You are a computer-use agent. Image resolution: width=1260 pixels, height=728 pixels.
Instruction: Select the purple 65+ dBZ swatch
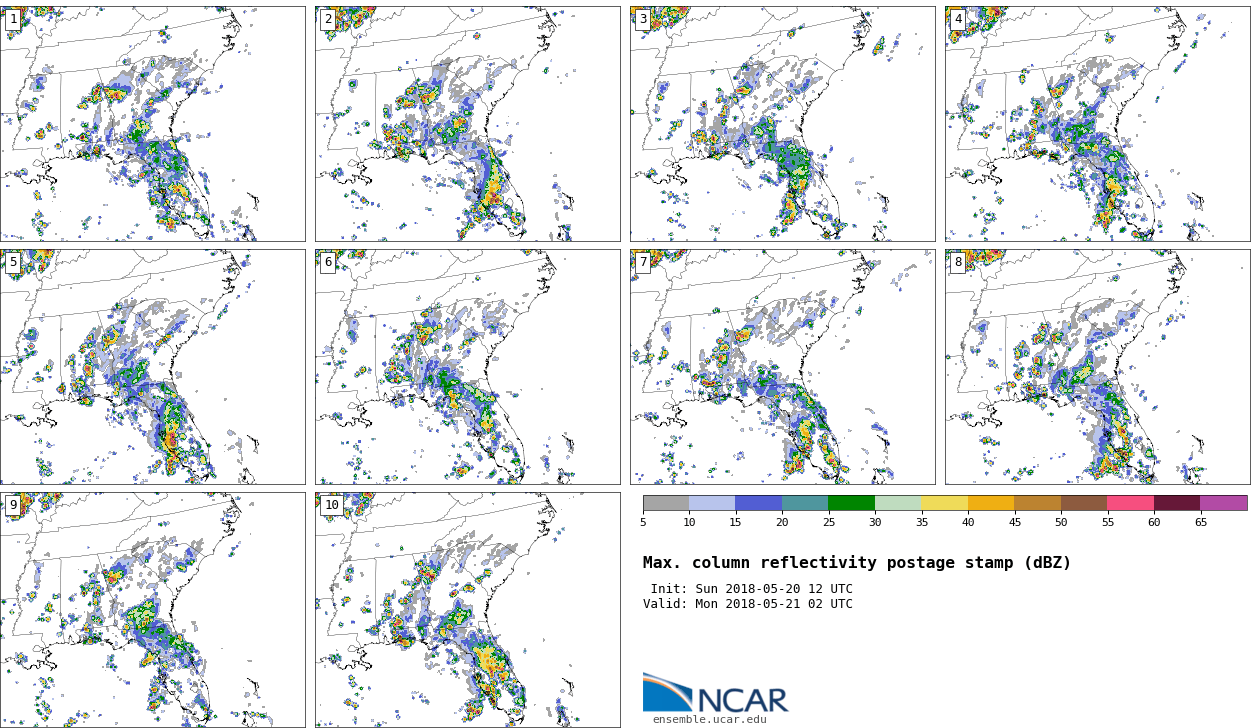point(1223,503)
